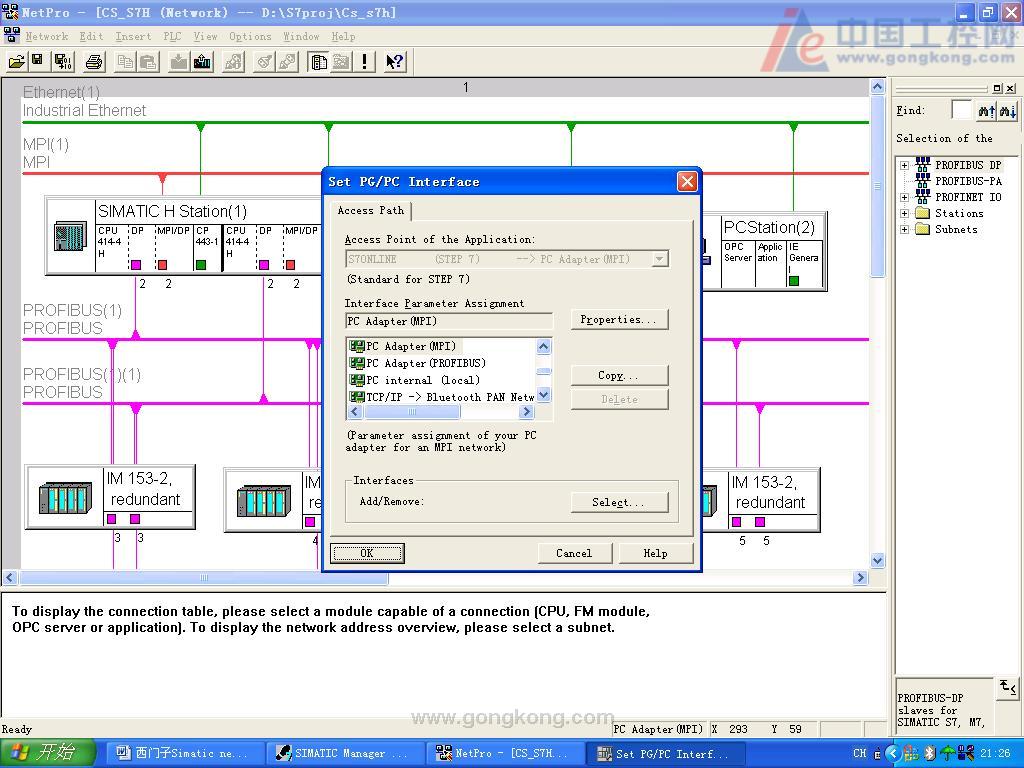1024x768 pixels.
Task: Click the Bluetooth tray icon
Action: (930, 754)
